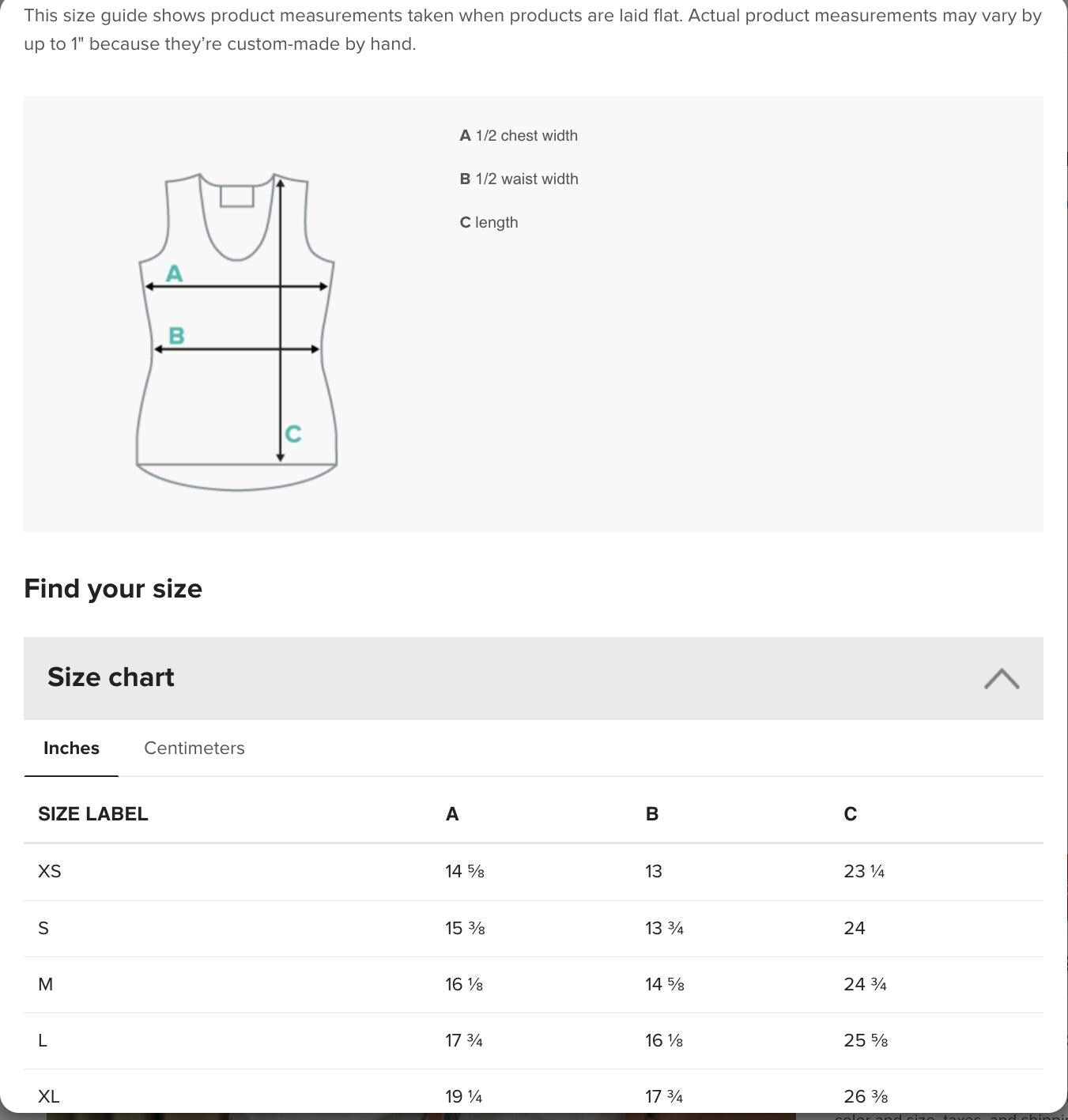Click the letter B on the diagram

tap(176, 337)
